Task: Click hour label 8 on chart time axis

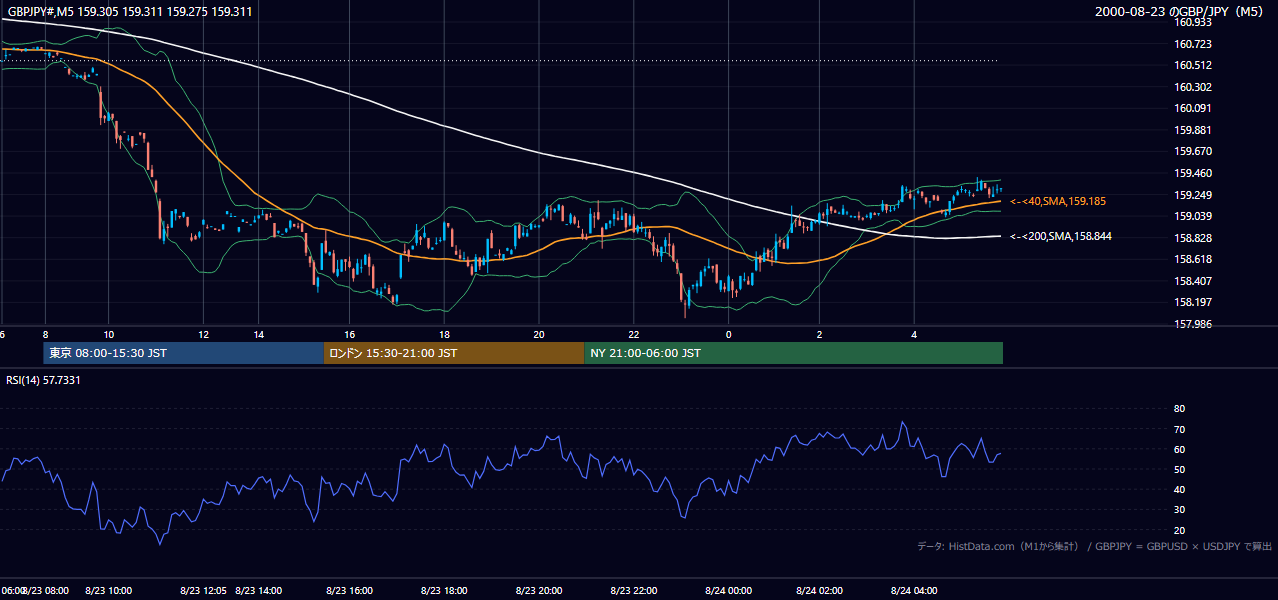Action: [45, 334]
